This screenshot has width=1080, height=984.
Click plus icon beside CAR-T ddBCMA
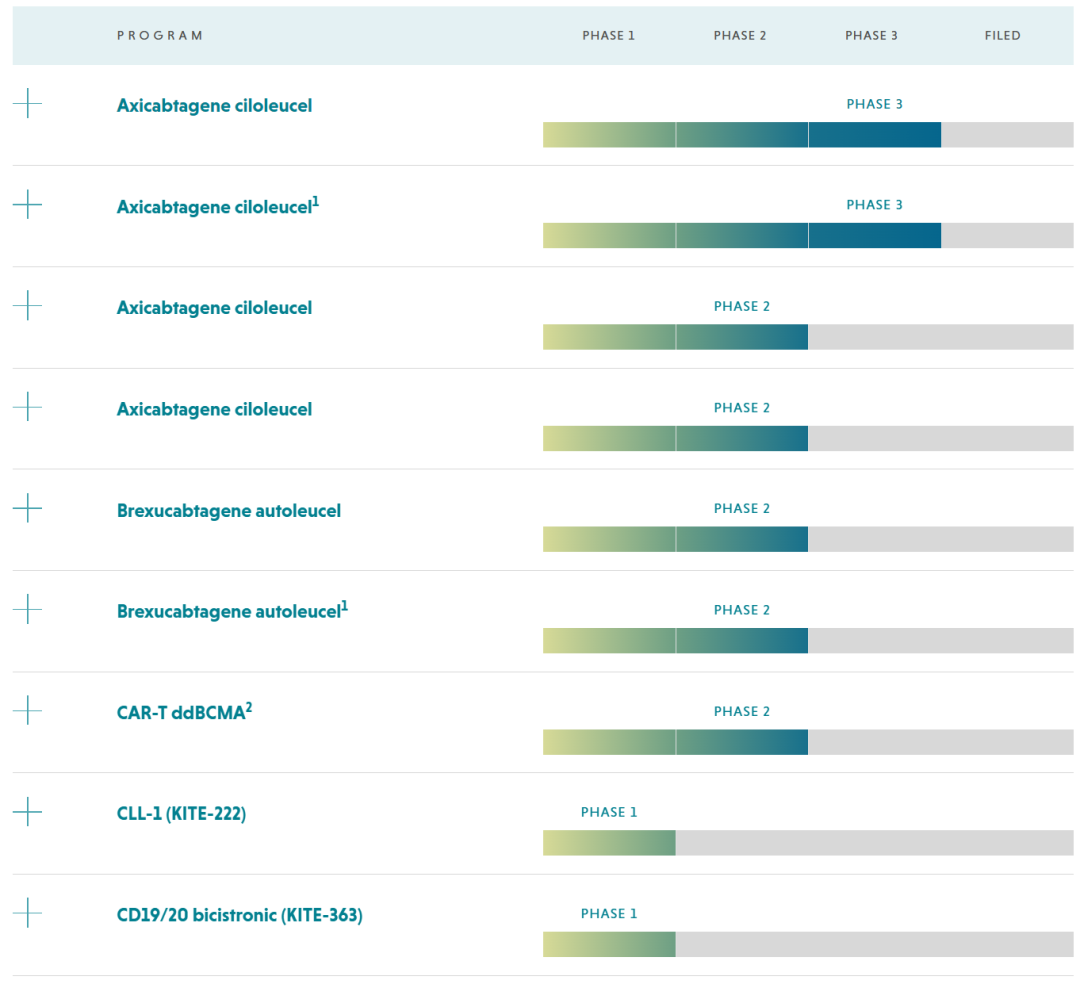28,711
